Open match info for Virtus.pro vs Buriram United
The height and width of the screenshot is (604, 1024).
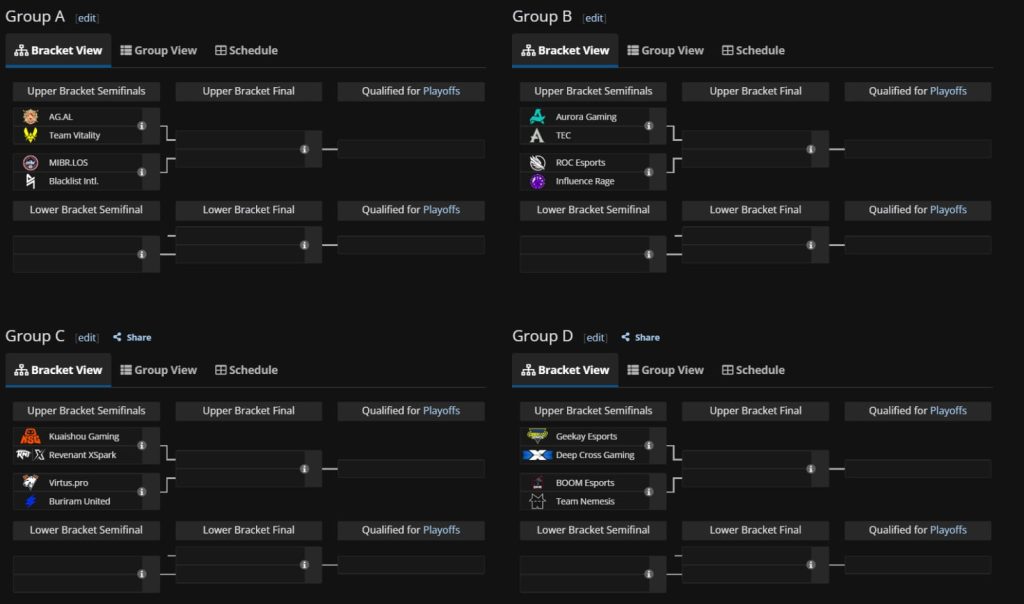[142, 492]
